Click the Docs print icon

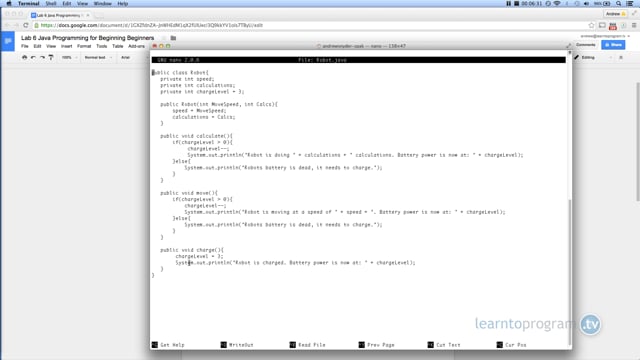24,58
